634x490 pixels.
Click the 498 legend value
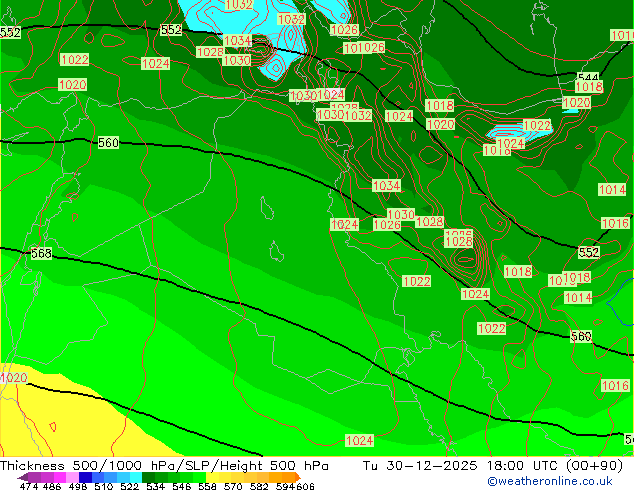coord(78,486)
